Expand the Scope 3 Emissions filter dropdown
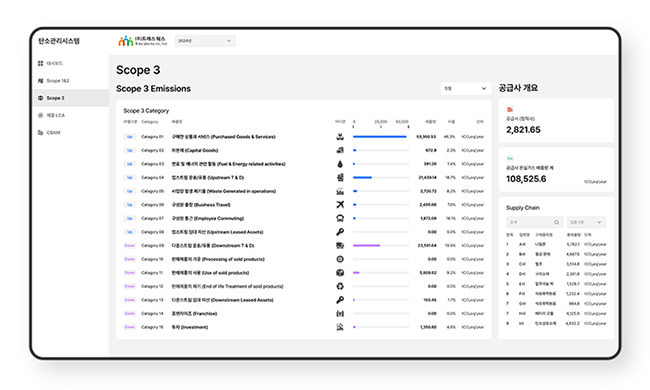This screenshot has height=390, width=650. click(x=466, y=88)
